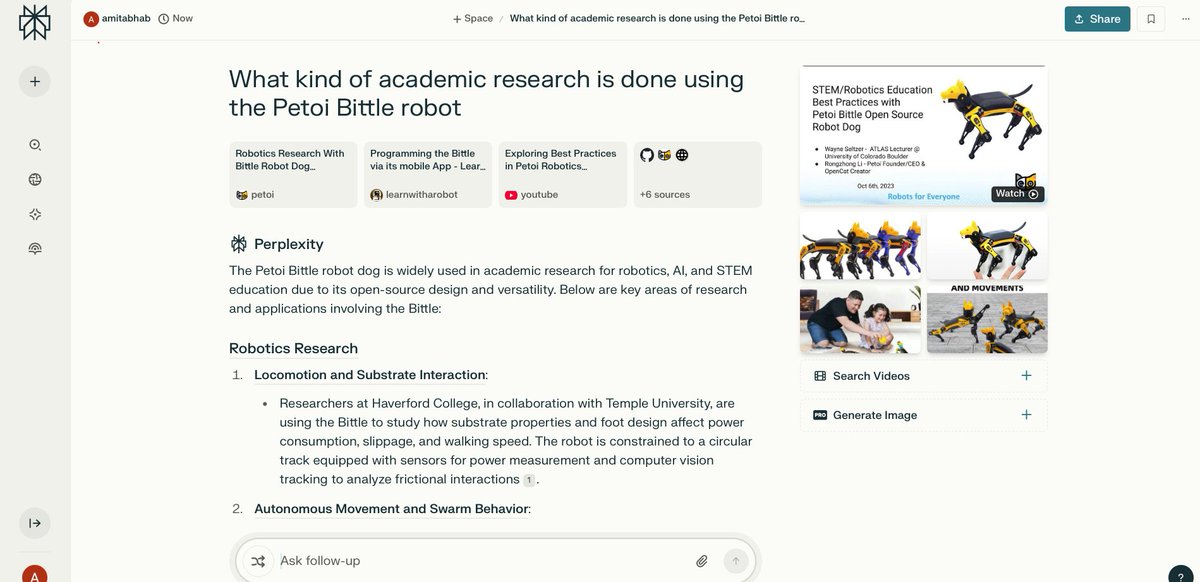
Task: Click the thread title breadcrumb in header
Action: tap(657, 18)
